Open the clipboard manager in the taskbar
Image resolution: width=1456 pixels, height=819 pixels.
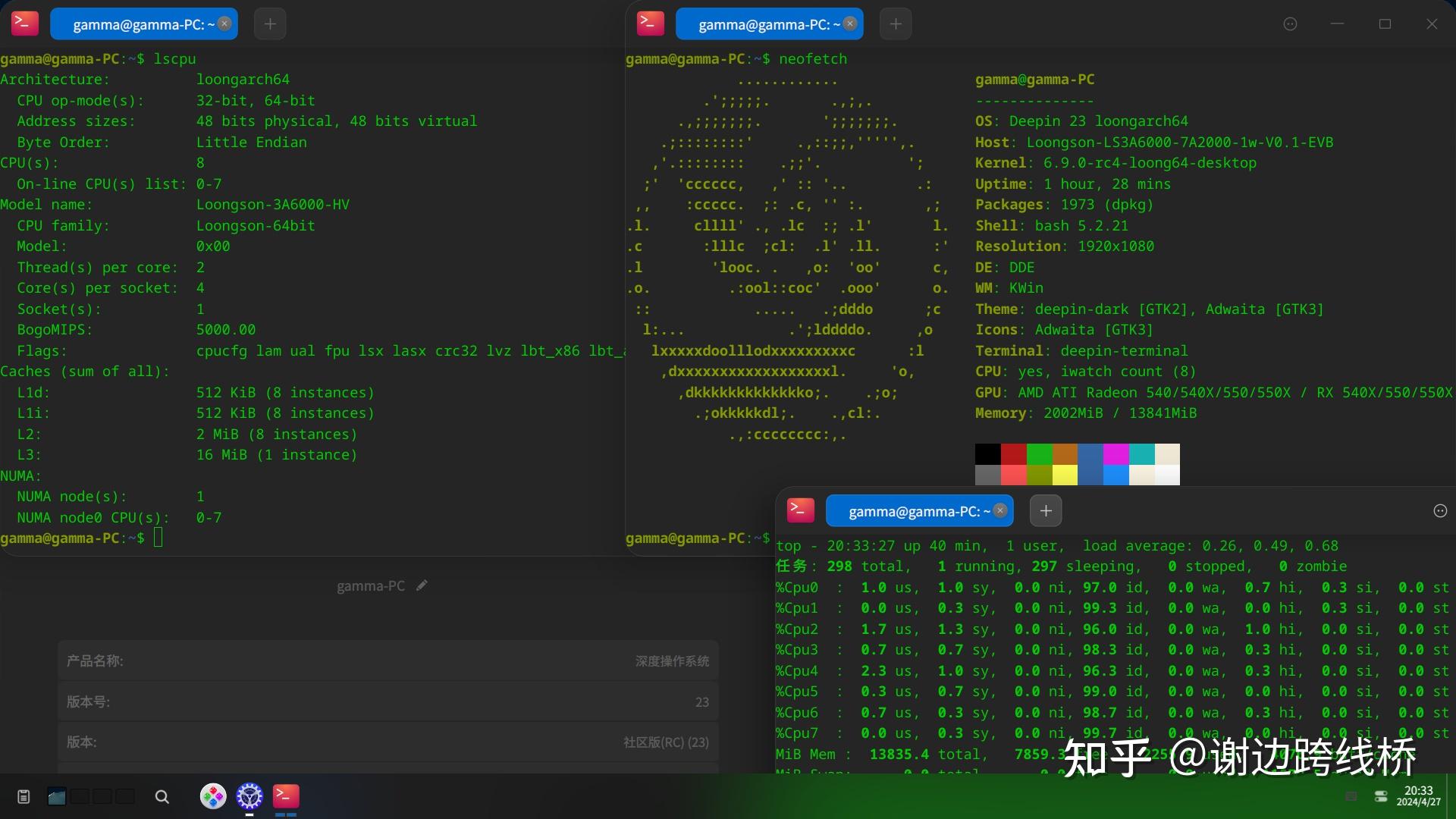pos(24,796)
